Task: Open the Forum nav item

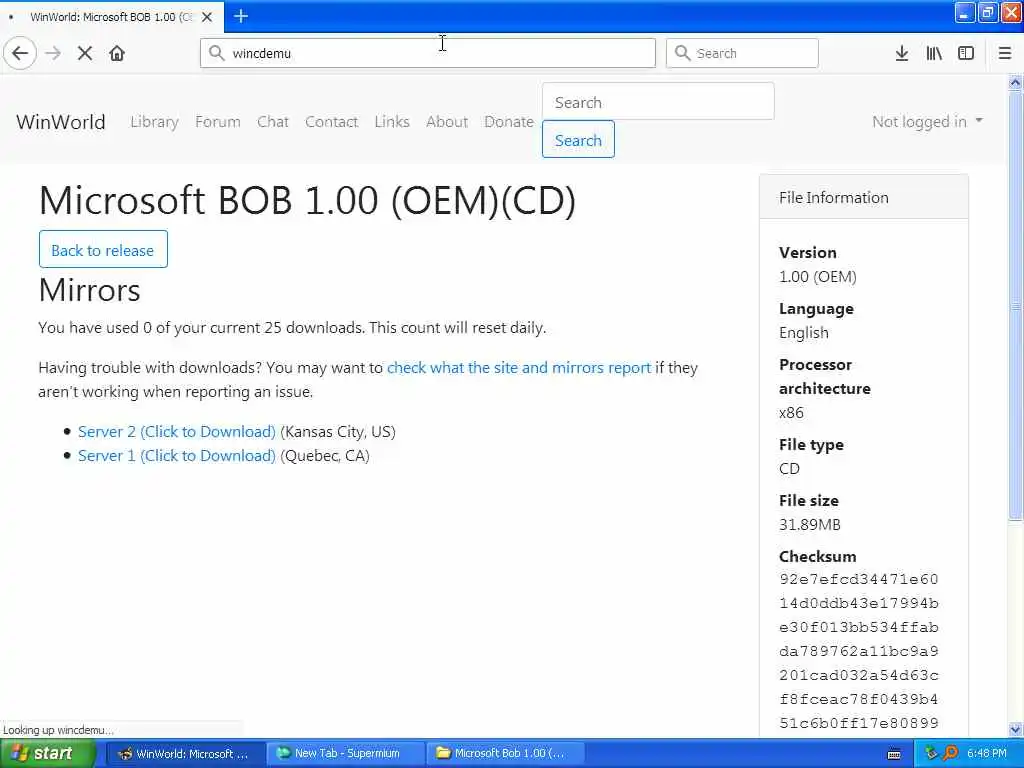Action: (x=217, y=122)
